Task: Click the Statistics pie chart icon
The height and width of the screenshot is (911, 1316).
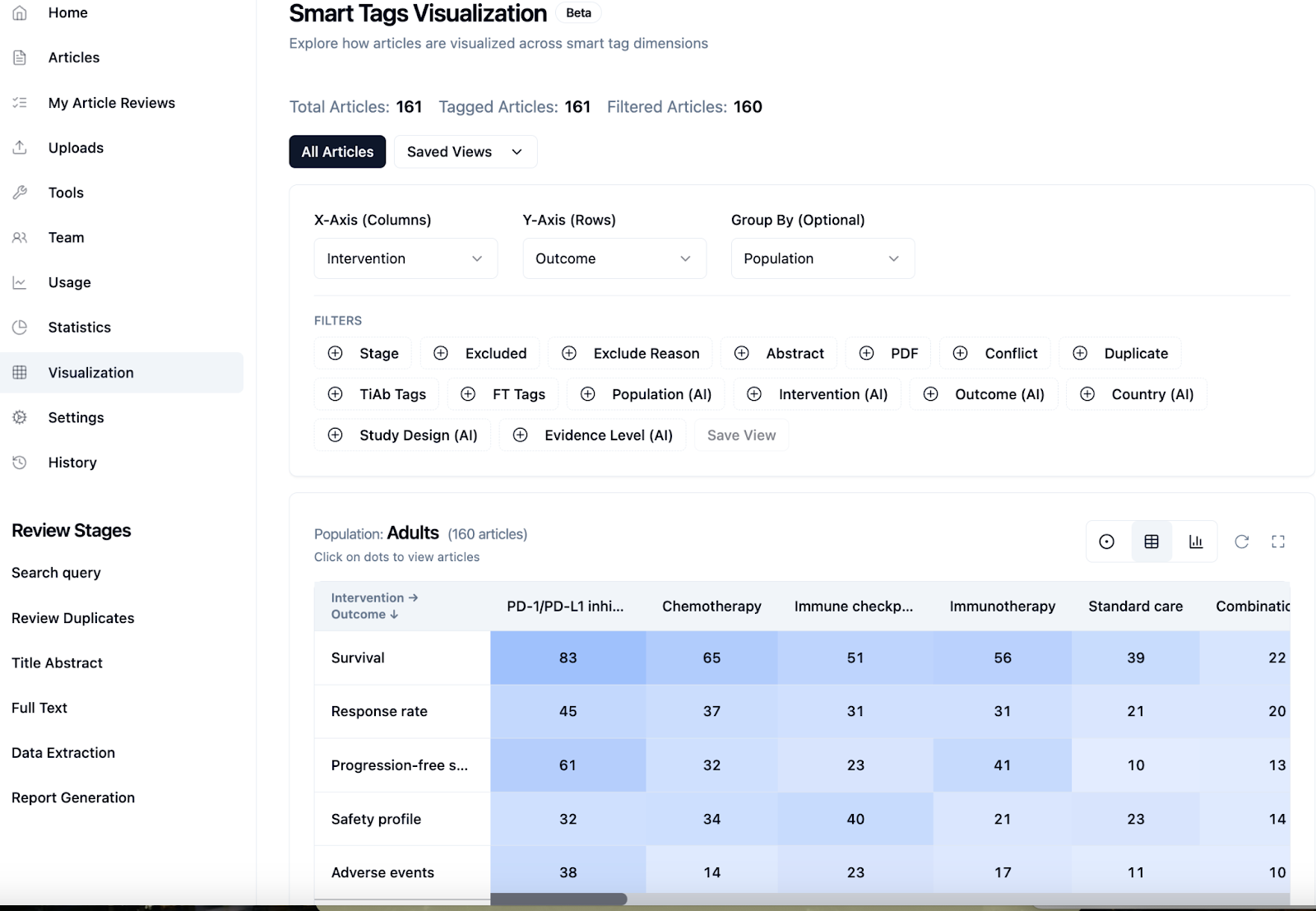Action: pos(20,327)
